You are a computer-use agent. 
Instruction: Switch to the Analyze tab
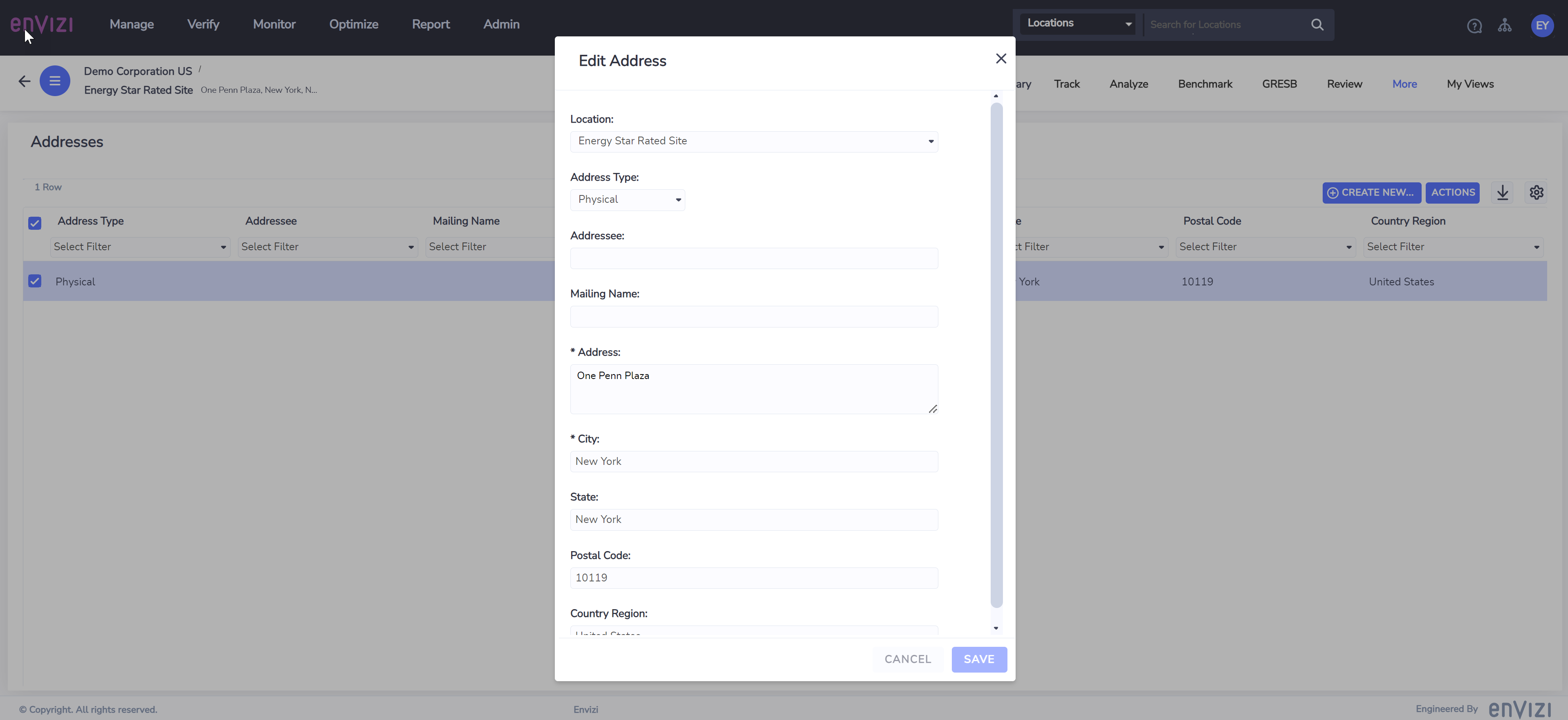[1128, 84]
